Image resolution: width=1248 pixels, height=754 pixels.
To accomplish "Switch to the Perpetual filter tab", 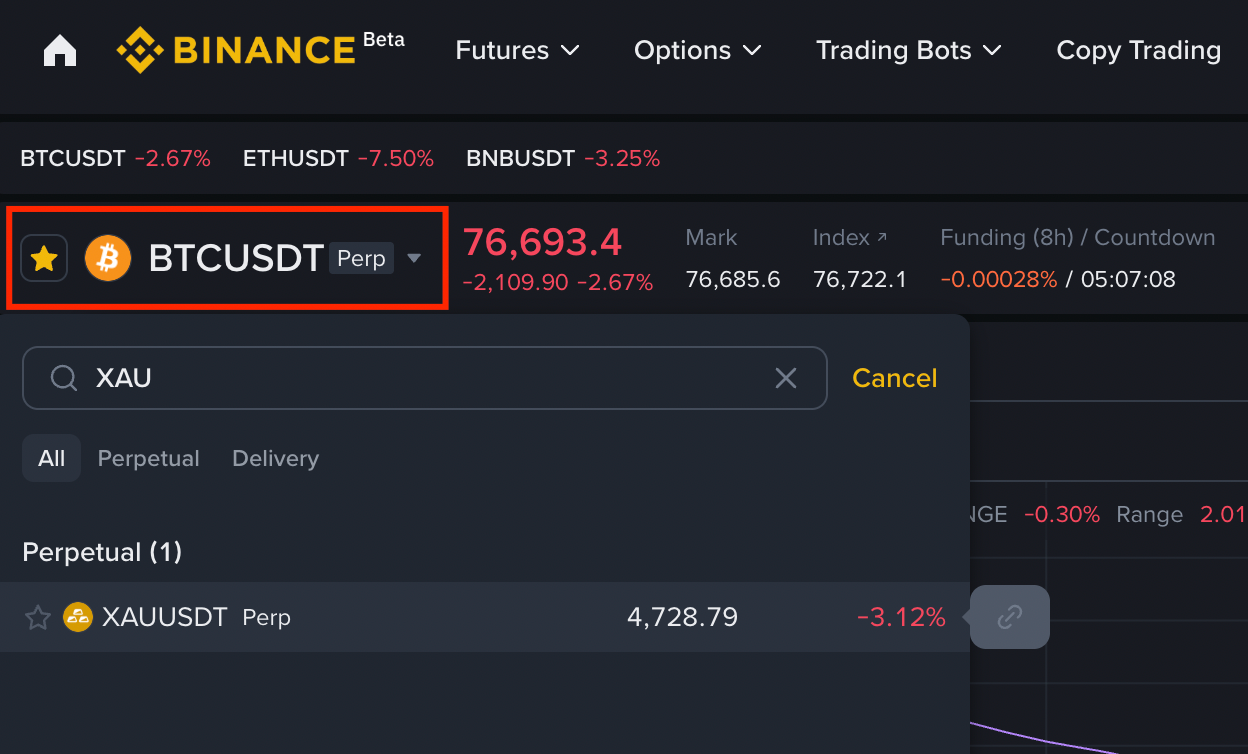I will tap(149, 458).
